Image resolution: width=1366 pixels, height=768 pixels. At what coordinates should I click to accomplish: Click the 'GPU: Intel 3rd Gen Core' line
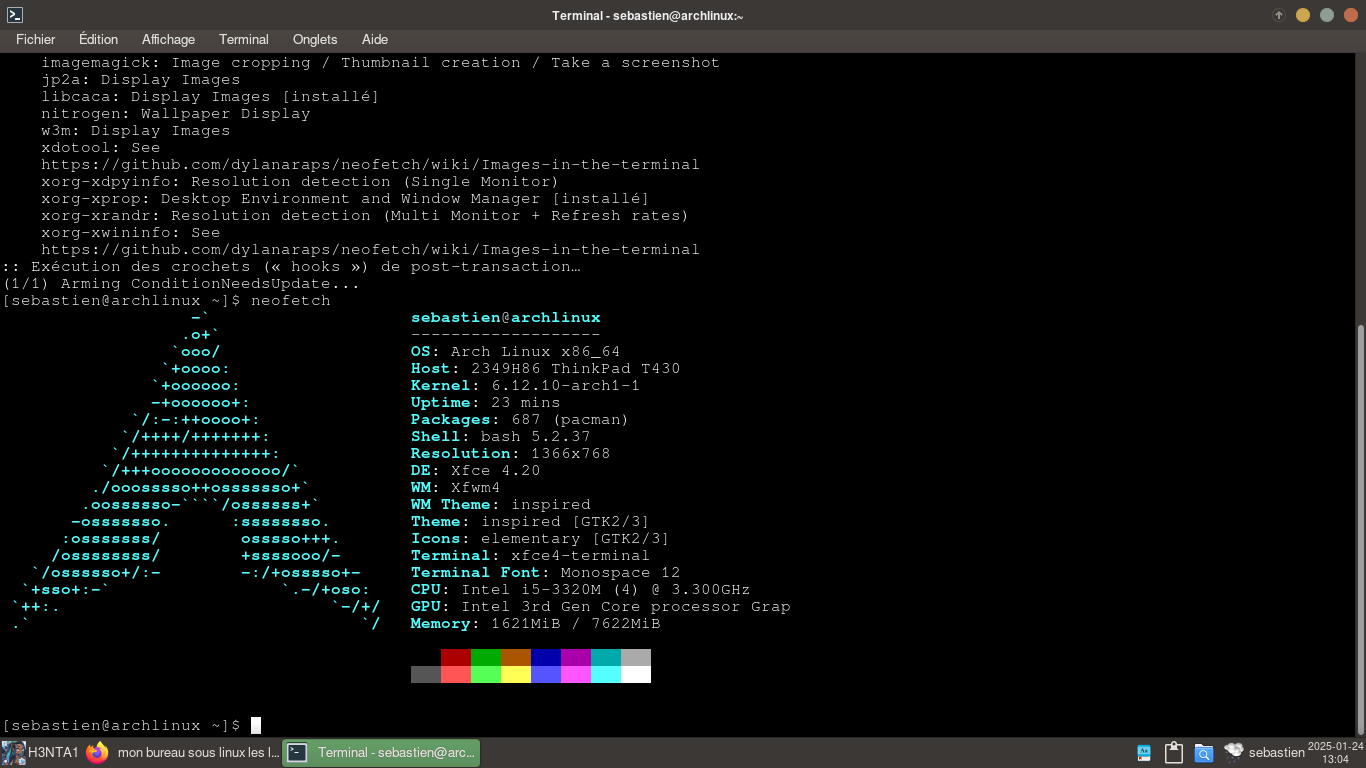(x=600, y=606)
